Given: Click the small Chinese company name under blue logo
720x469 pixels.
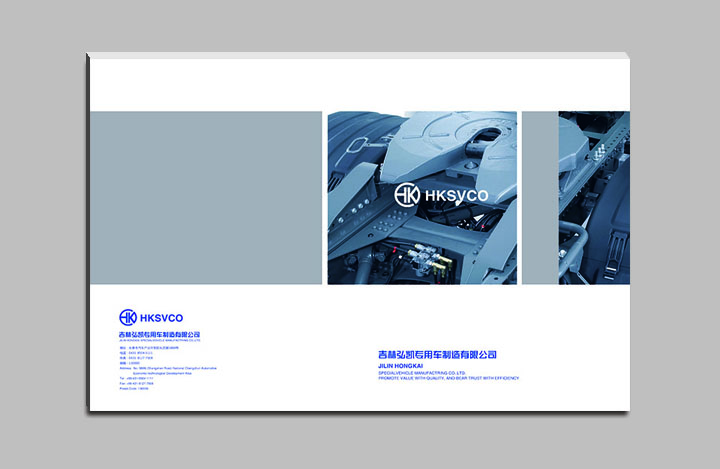Looking at the screenshot, I should coord(160,334).
